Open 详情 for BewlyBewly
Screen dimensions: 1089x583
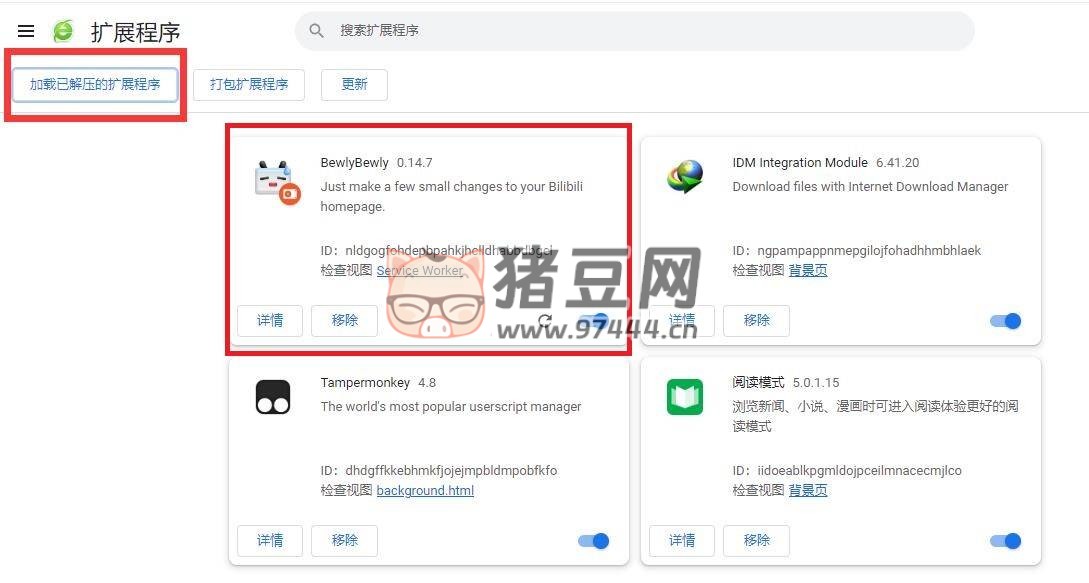point(270,320)
